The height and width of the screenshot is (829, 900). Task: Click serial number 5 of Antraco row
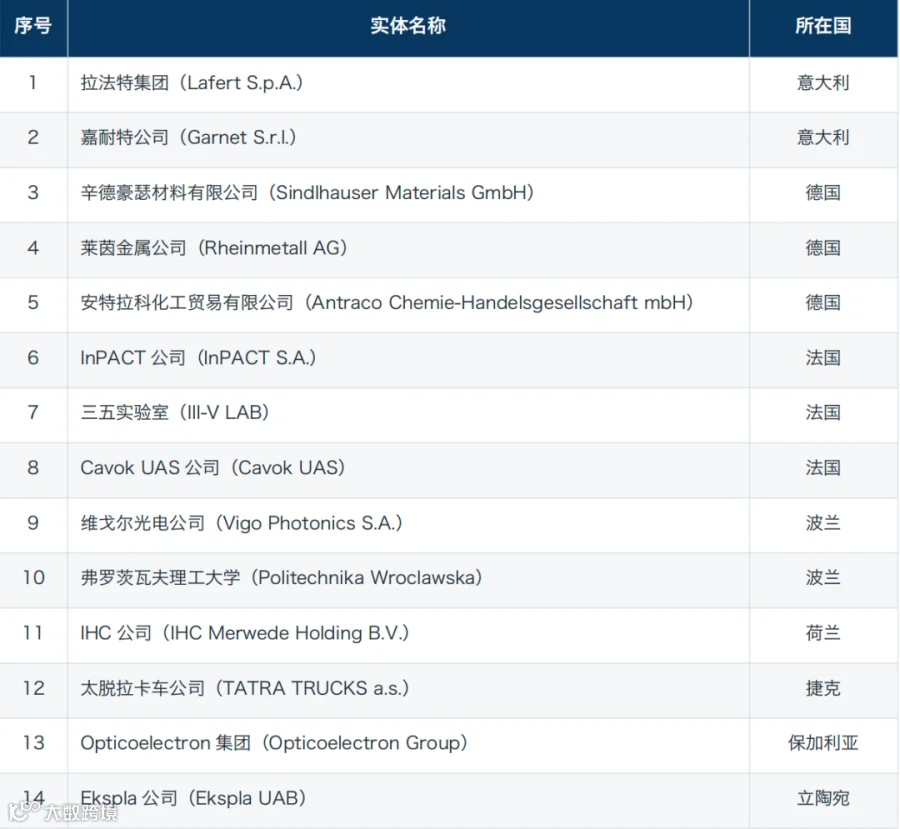pyautogui.click(x=33, y=303)
